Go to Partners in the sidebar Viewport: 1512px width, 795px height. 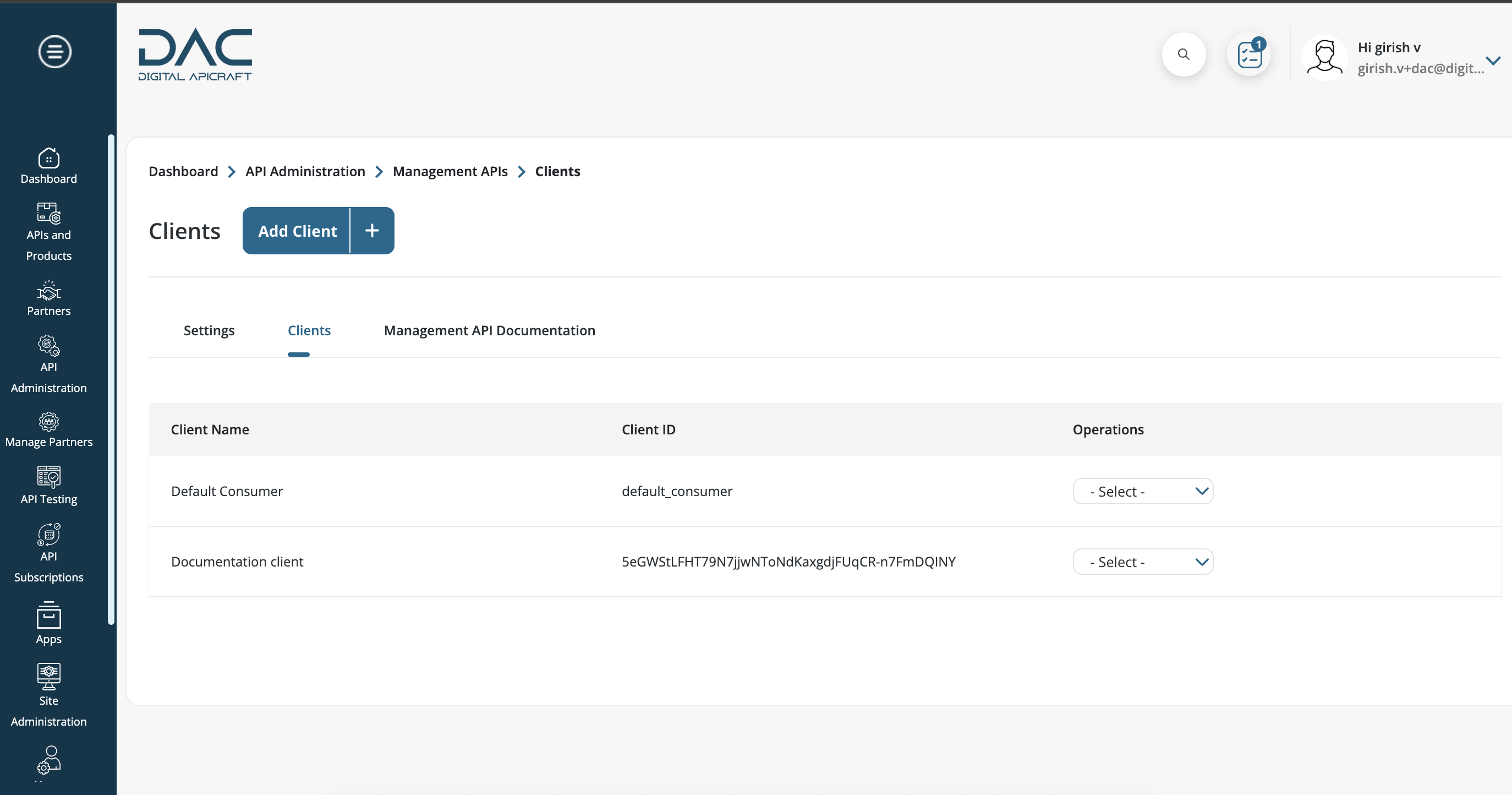(x=49, y=299)
